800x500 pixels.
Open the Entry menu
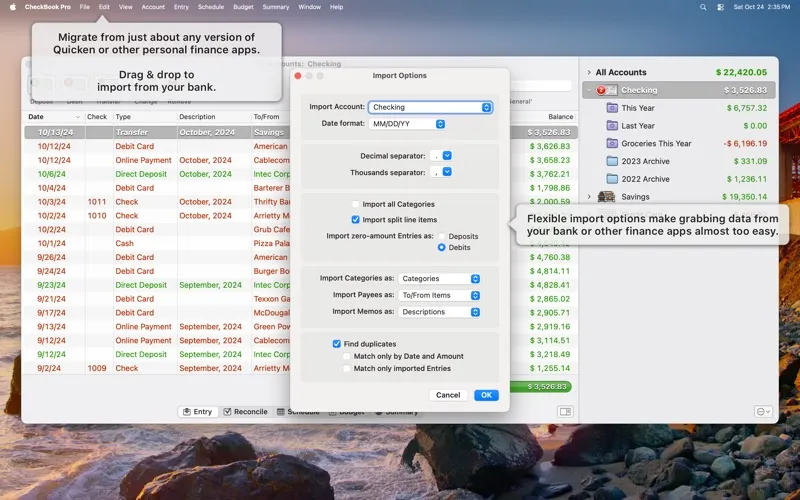(181, 7)
